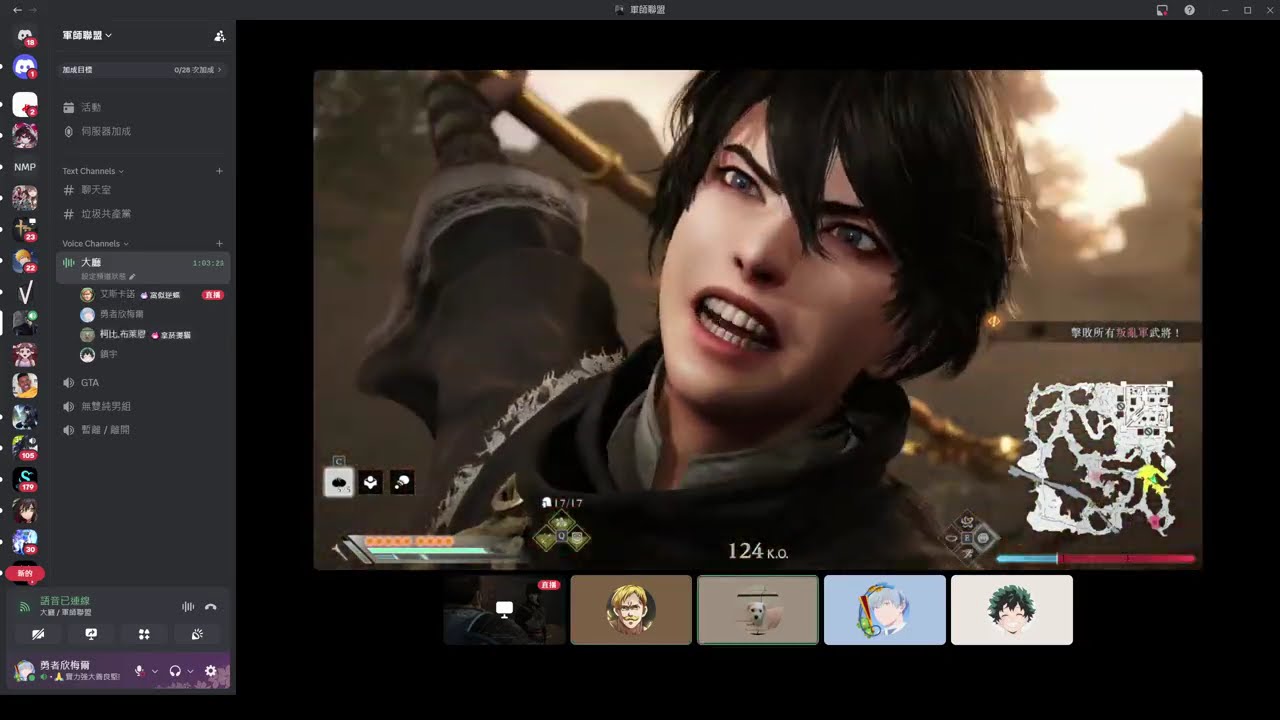Open User Settings gear
This screenshot has height=720, width=1280.
(210, 671)
